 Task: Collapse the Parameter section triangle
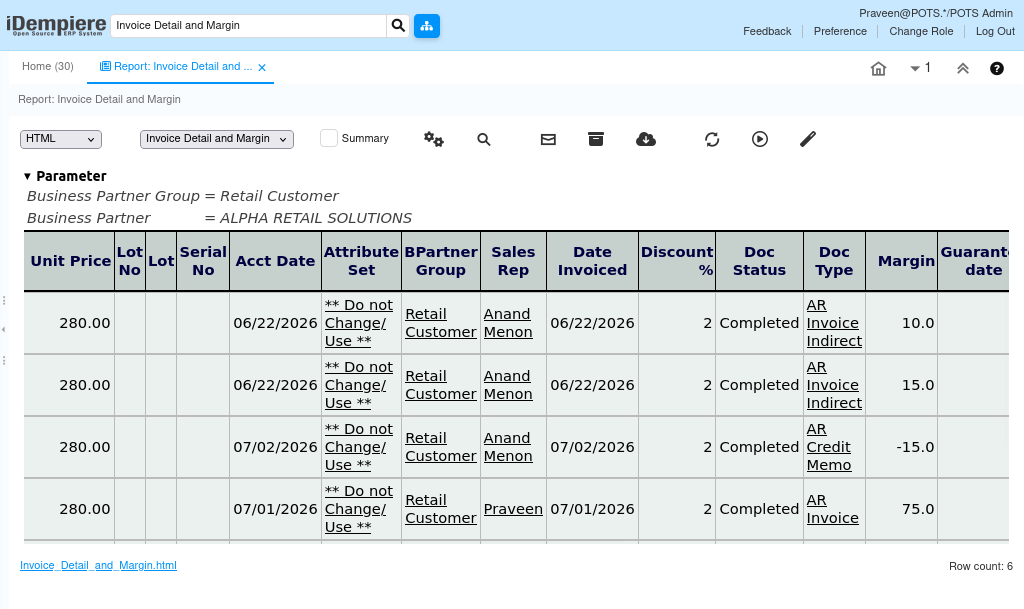[27, 176]
